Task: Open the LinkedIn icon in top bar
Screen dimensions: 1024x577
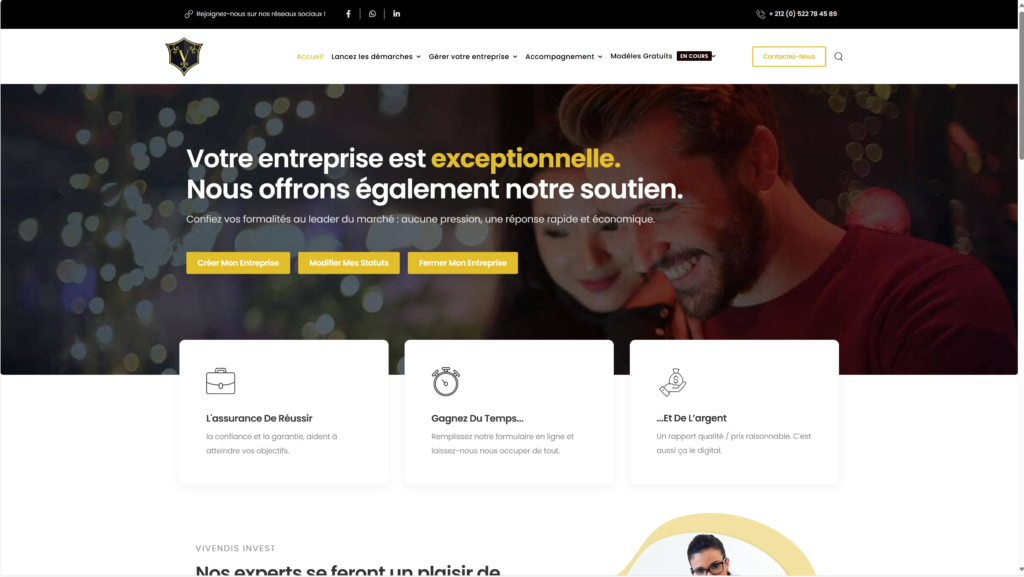Action: click(396, 14)
